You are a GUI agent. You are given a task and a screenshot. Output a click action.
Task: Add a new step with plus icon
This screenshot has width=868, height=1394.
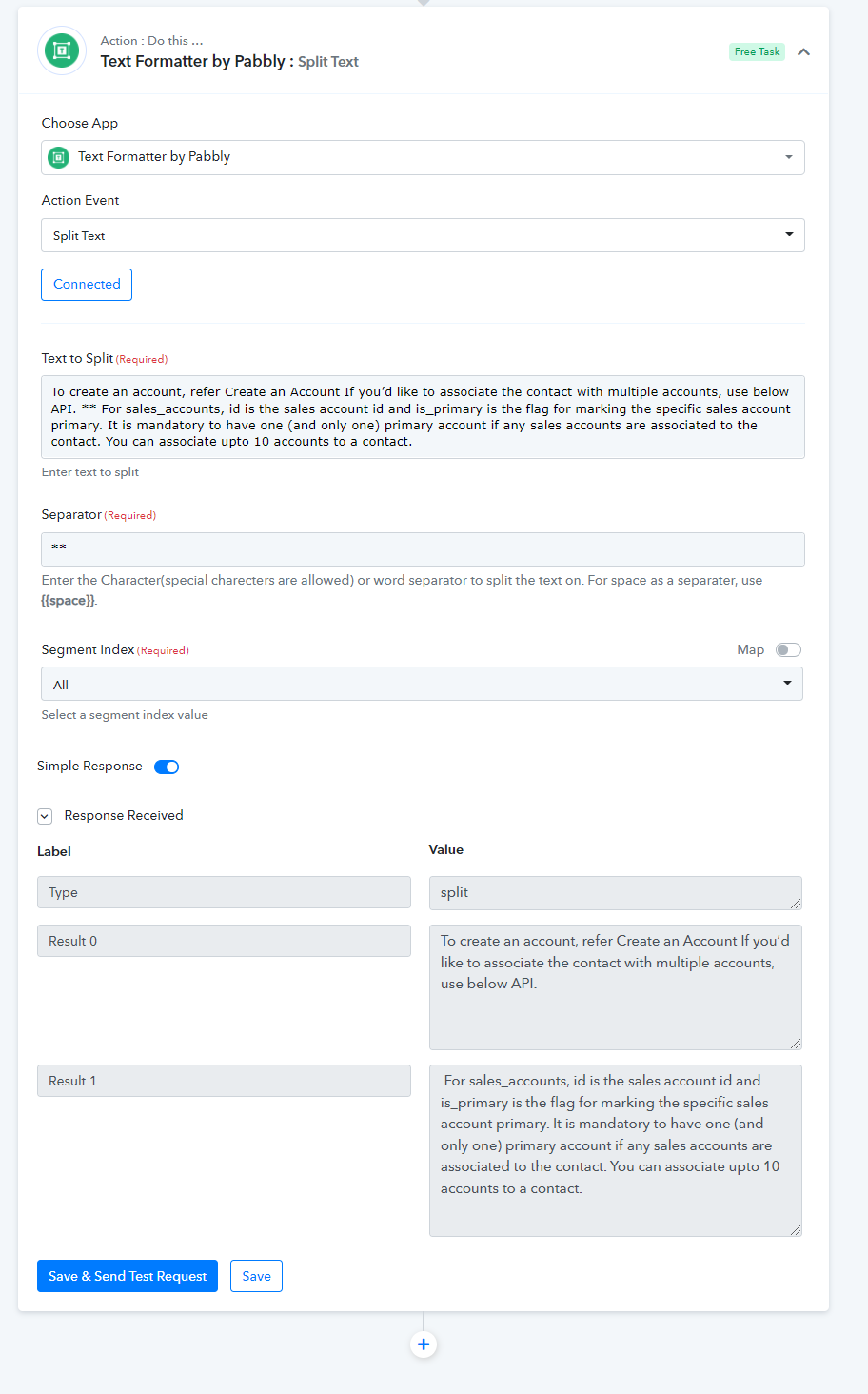(x=424, y=1344)
